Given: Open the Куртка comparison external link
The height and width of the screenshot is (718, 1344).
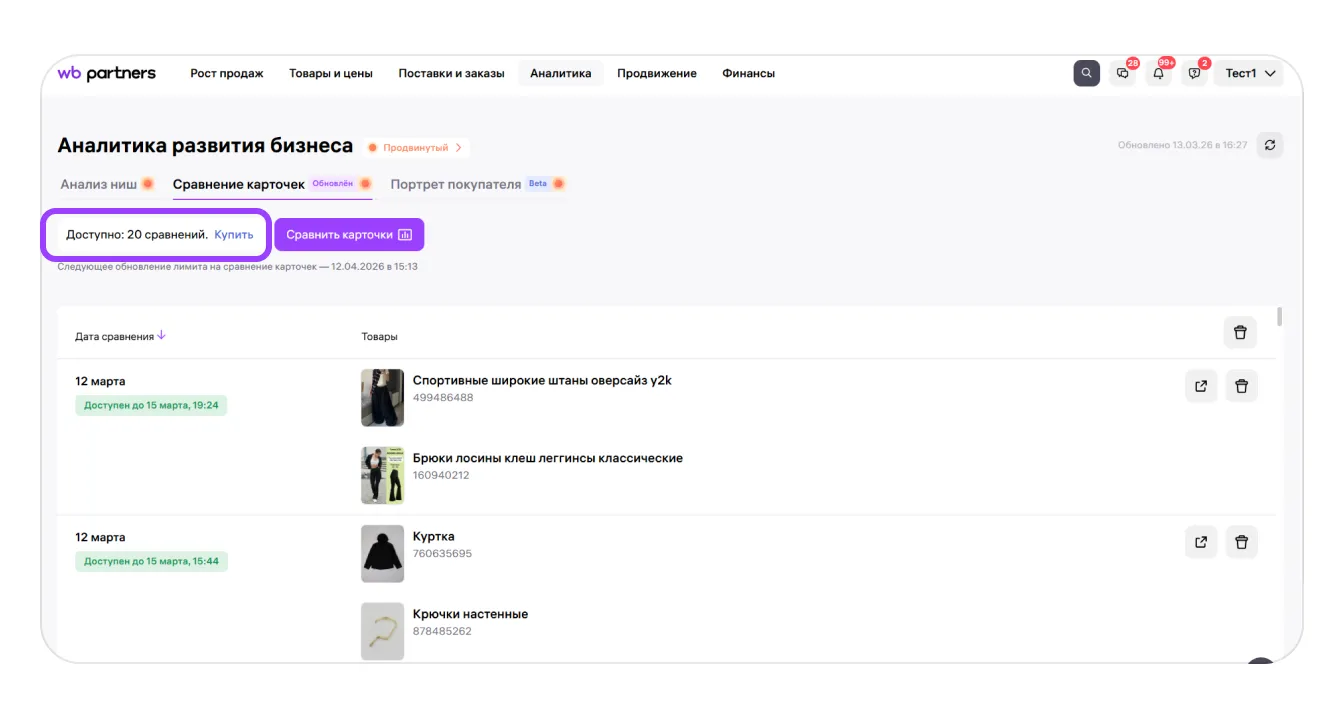Looking at the screenshot, I should 1201,542.
